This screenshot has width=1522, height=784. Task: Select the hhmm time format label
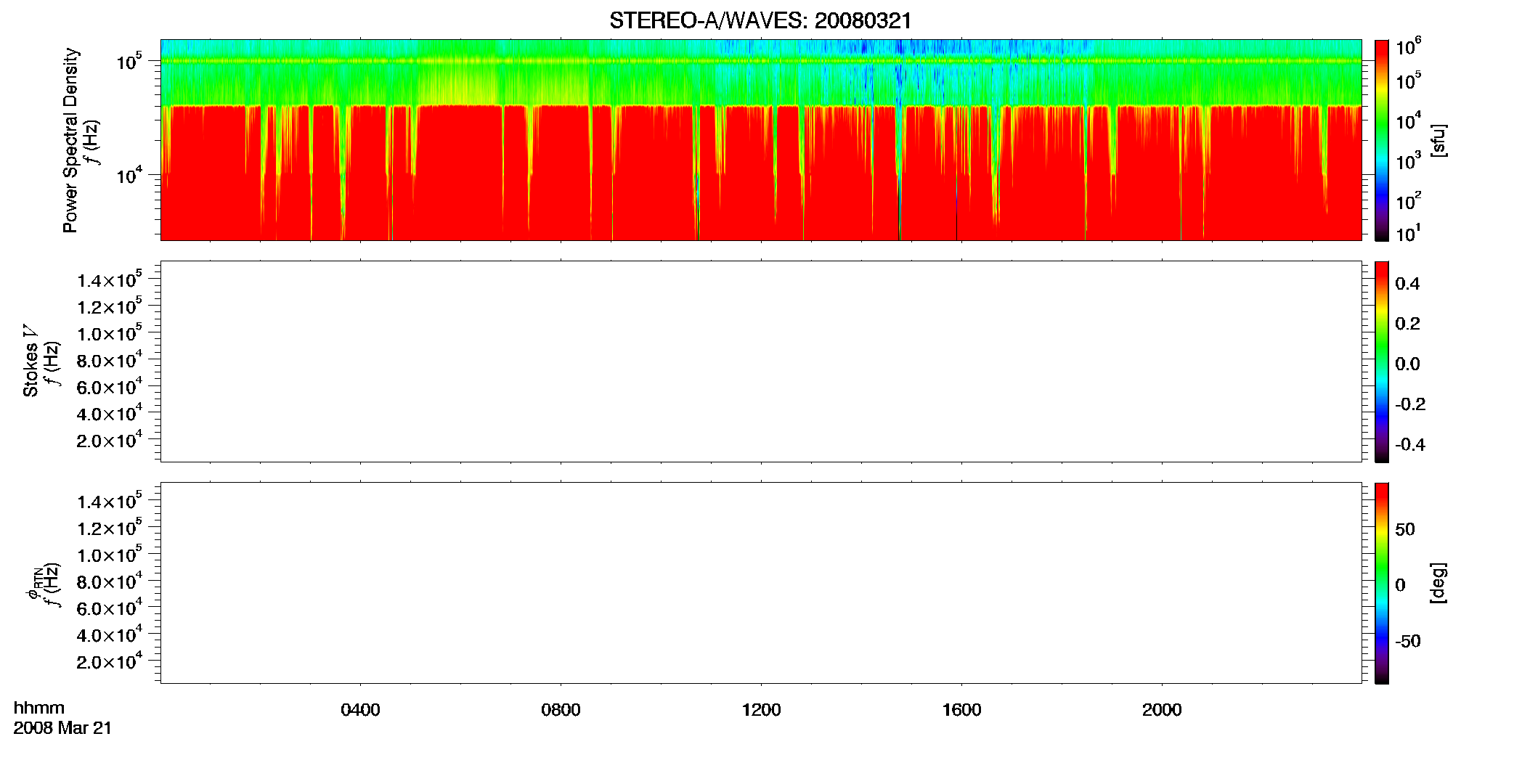[x=39, y=709]
